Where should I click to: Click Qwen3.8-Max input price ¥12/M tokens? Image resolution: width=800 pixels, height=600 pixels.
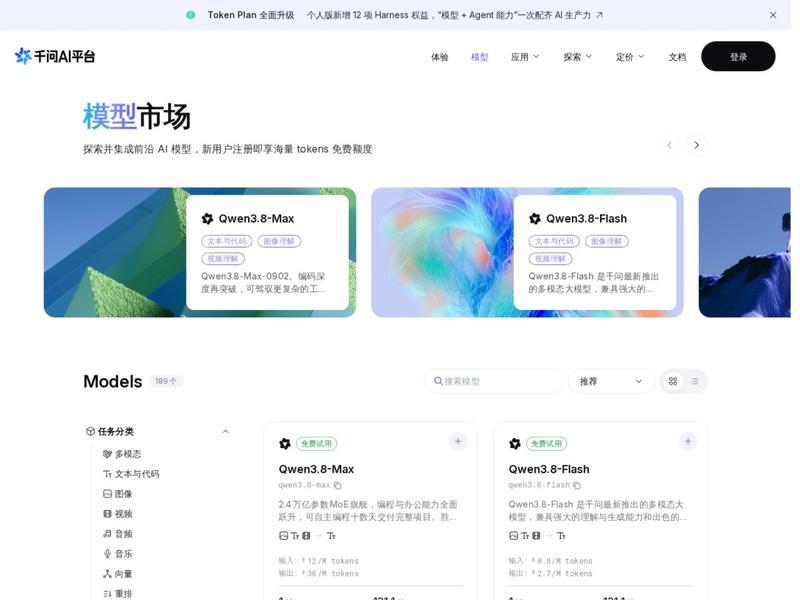point(318,561)
